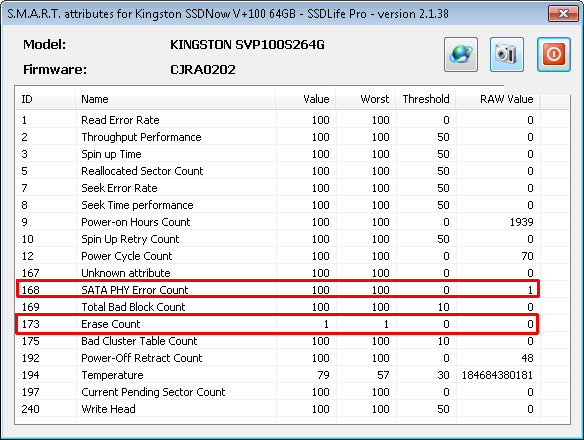
Task: Sort by the Name column header
Action: point(175,99)
